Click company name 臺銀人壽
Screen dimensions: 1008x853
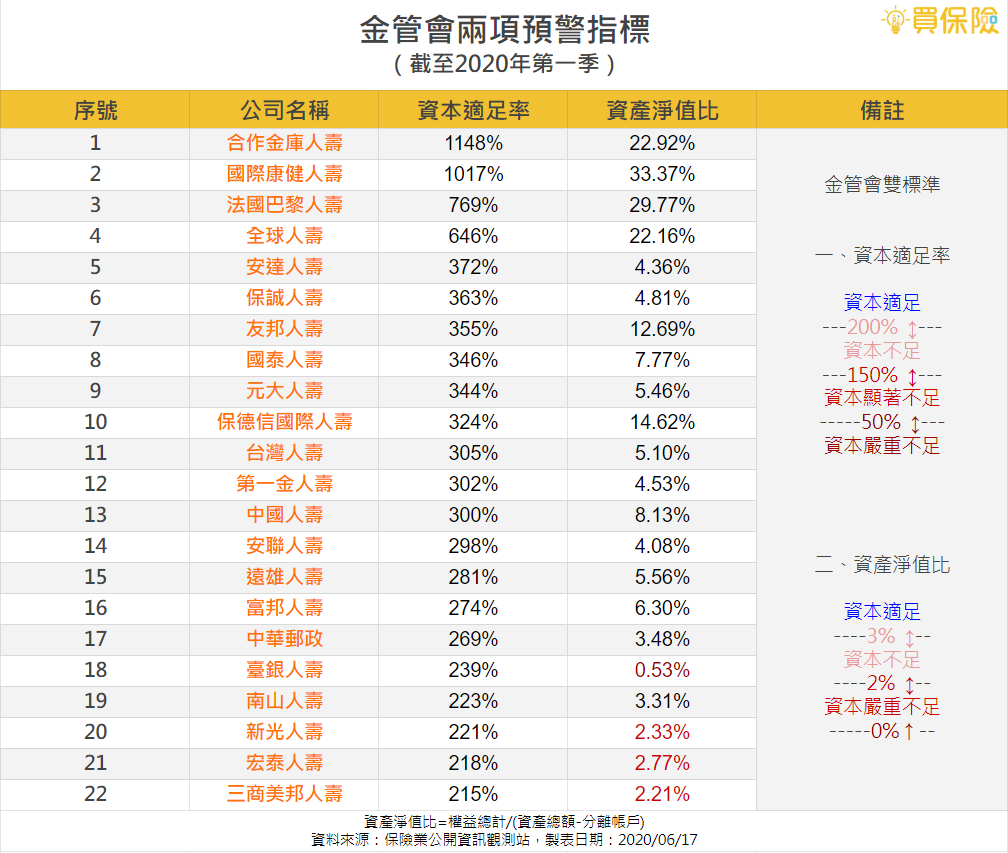(284, 670)
